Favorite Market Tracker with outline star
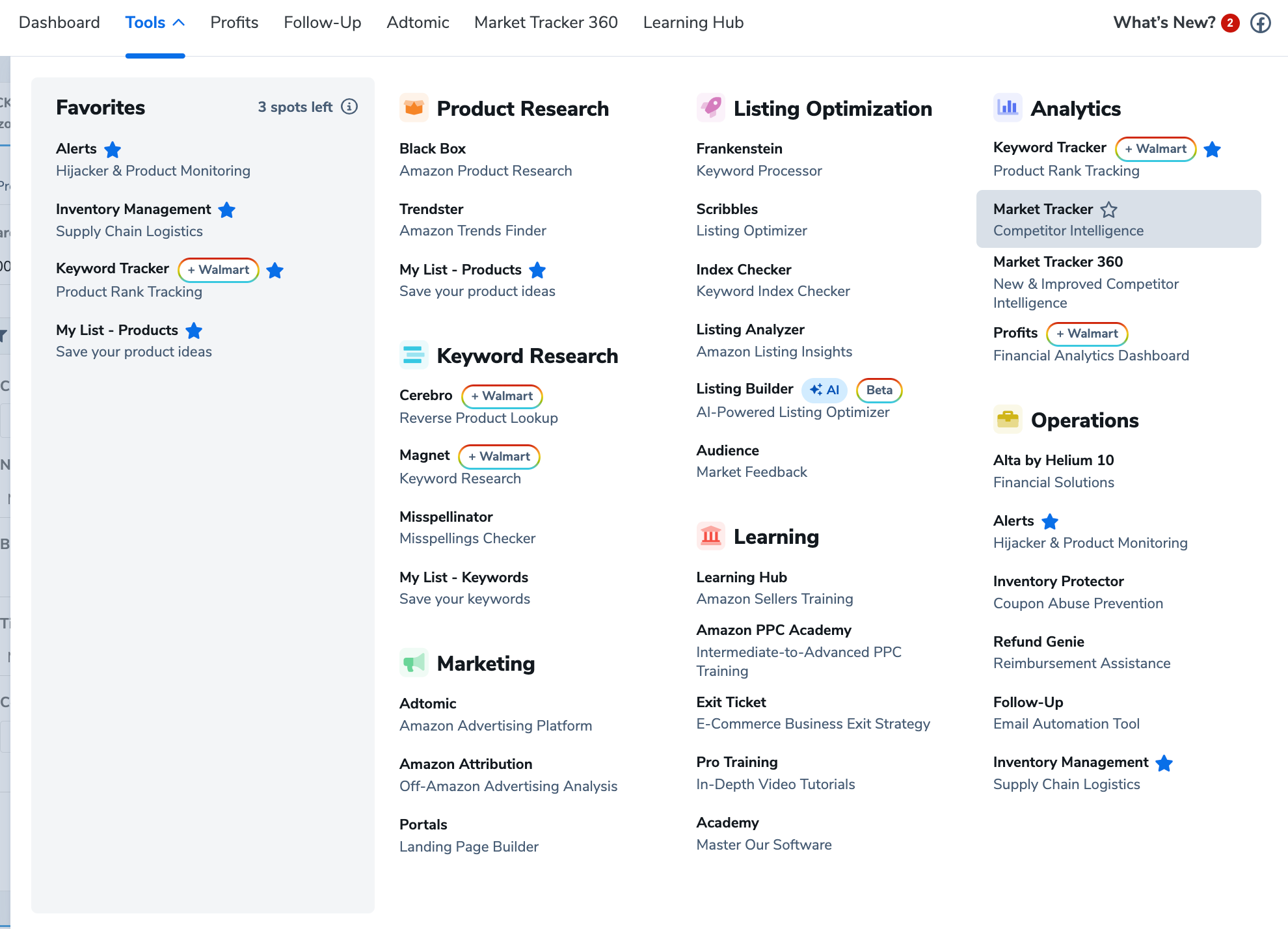This screenshot has height=929, width=1288. point(1108,209)
